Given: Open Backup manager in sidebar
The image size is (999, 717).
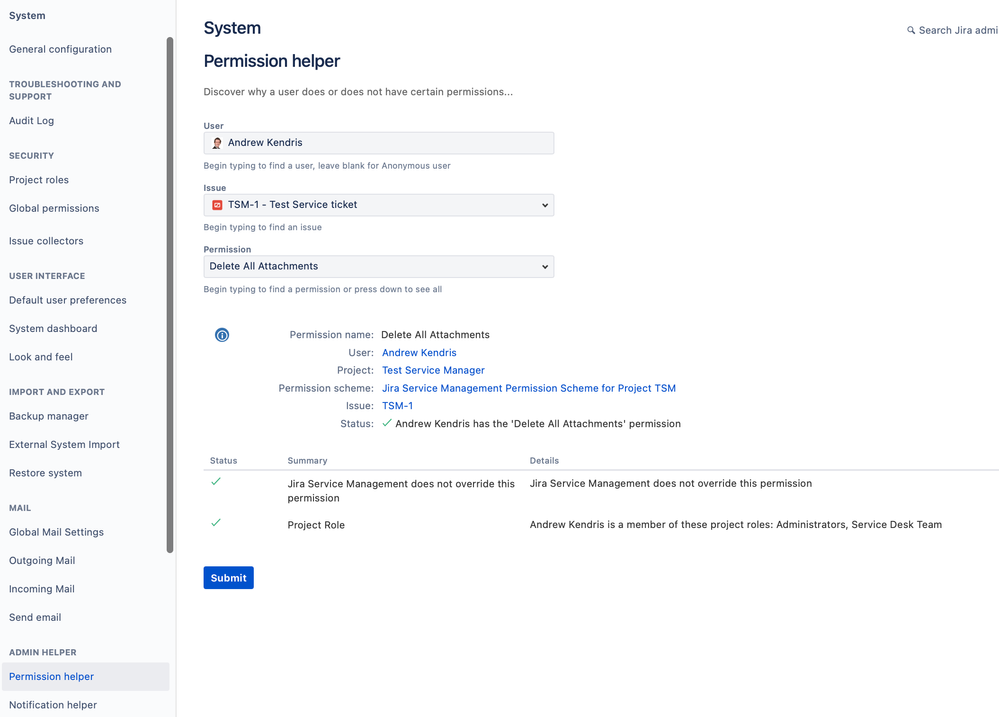Looking at the screenshot, I should (48, 416).
